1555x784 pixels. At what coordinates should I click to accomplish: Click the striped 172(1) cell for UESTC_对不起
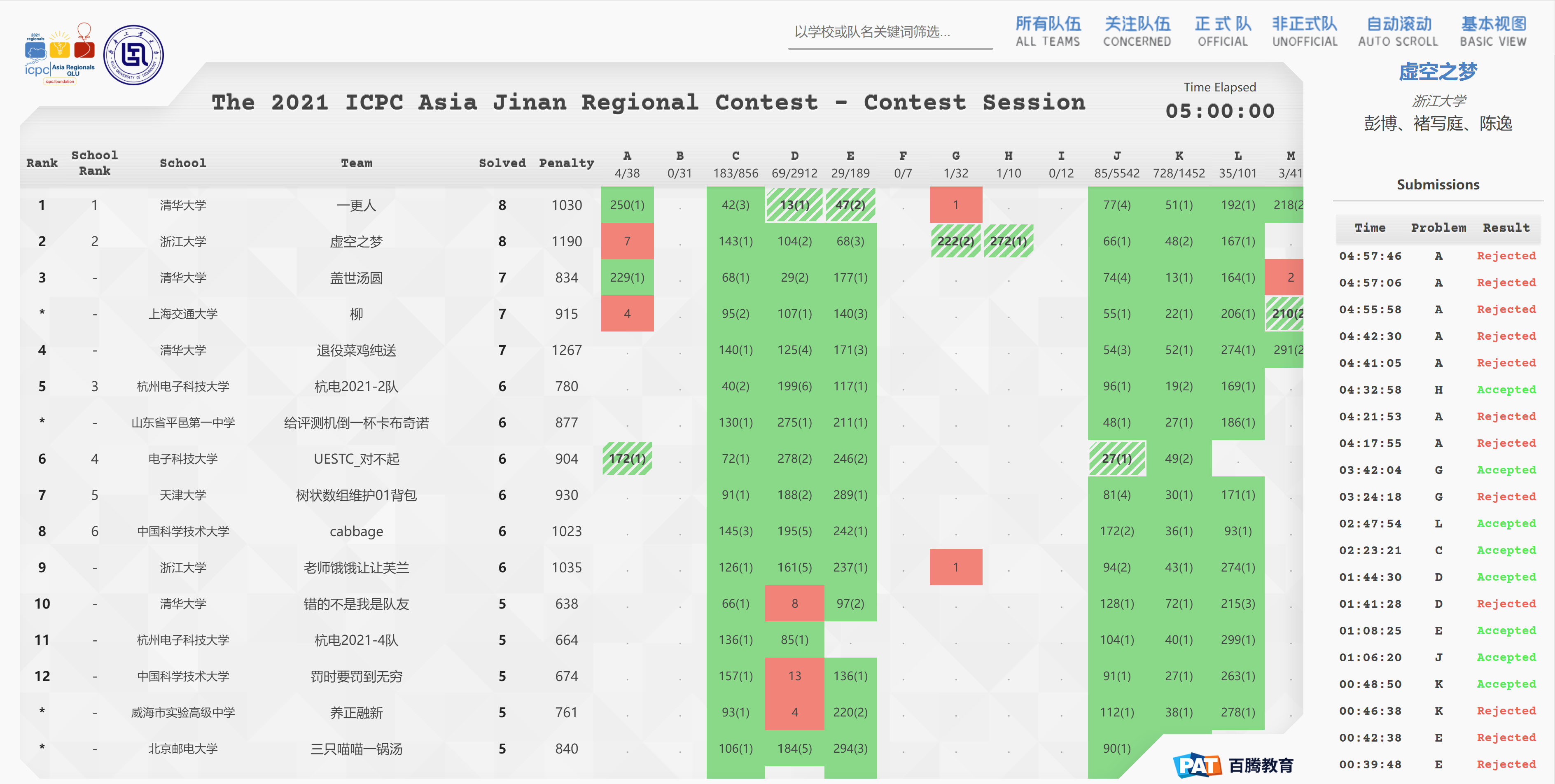tap(627, 459)
